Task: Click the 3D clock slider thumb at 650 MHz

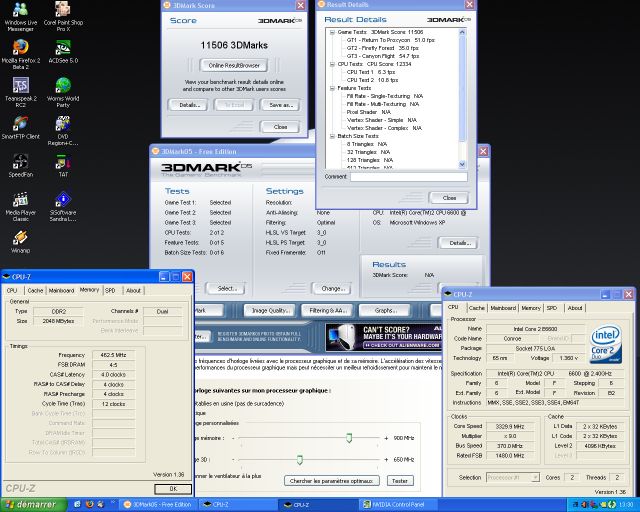Action: tap(300, 460)
